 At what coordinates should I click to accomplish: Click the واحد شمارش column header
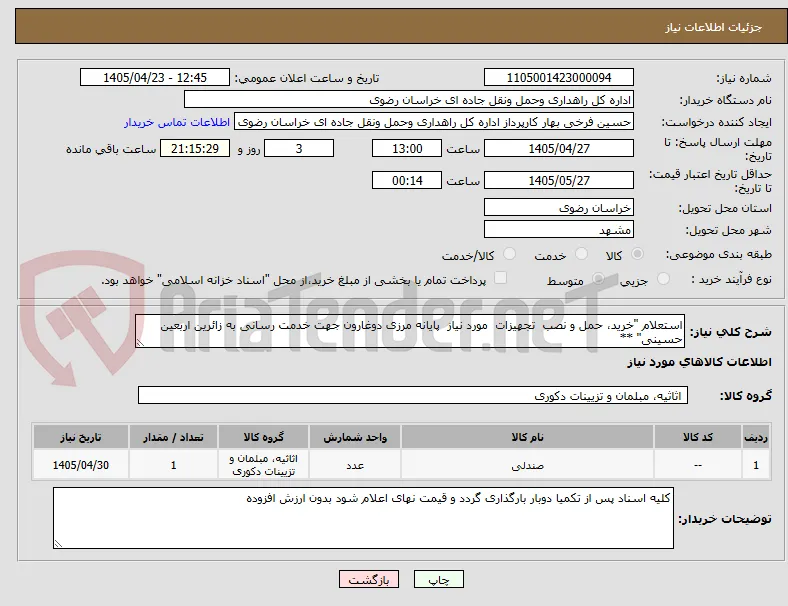355,437
